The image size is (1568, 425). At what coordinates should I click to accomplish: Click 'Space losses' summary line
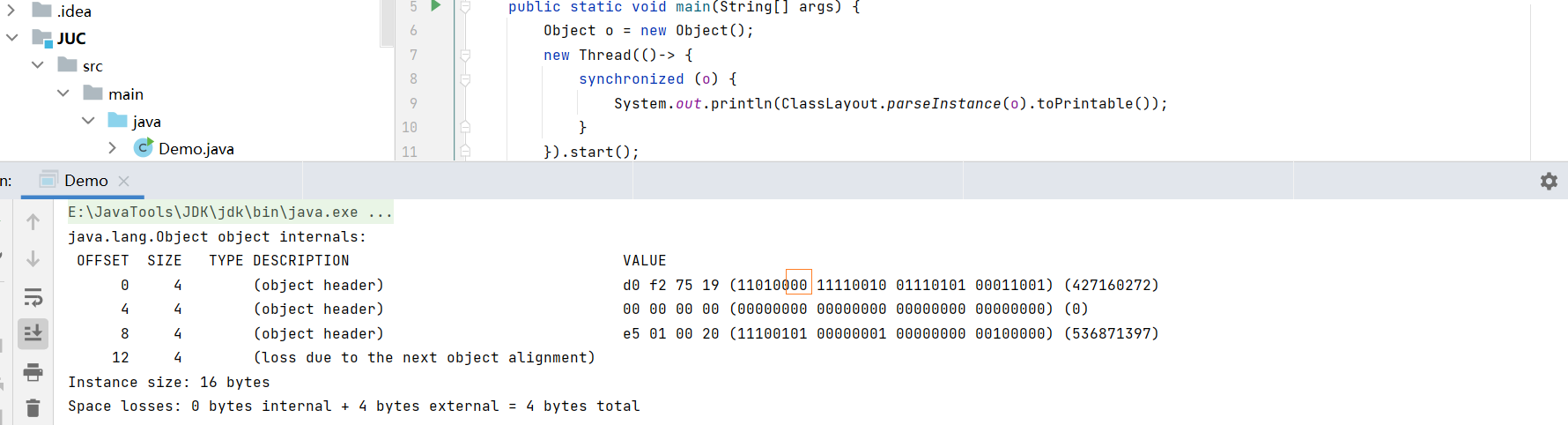pyautogui.click(x=354, y=406)
